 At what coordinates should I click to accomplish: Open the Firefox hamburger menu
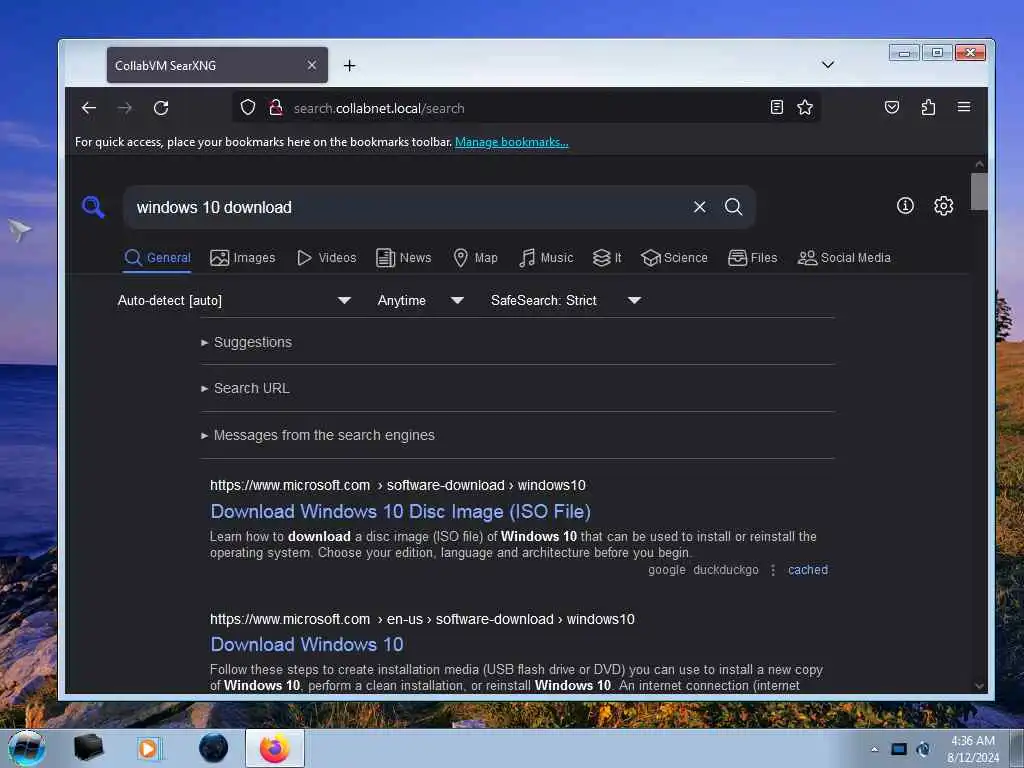coord(964,107)
